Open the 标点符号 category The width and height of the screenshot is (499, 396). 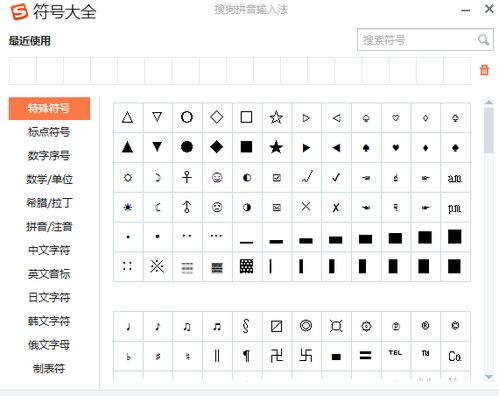coord(49,132)
